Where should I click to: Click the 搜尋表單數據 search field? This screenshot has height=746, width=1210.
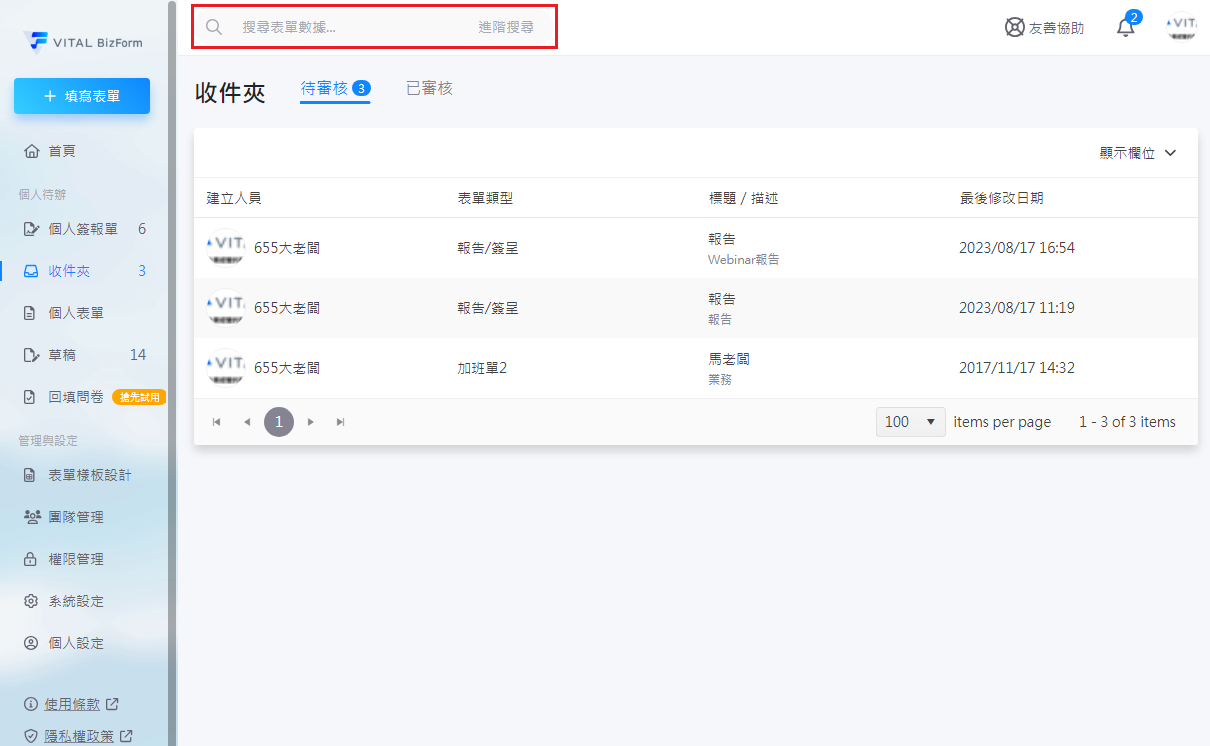(350, 27)
